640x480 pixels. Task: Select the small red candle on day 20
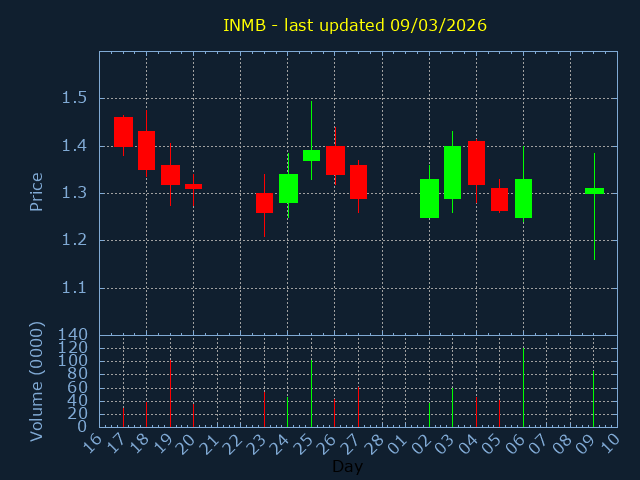click(193, 186)
